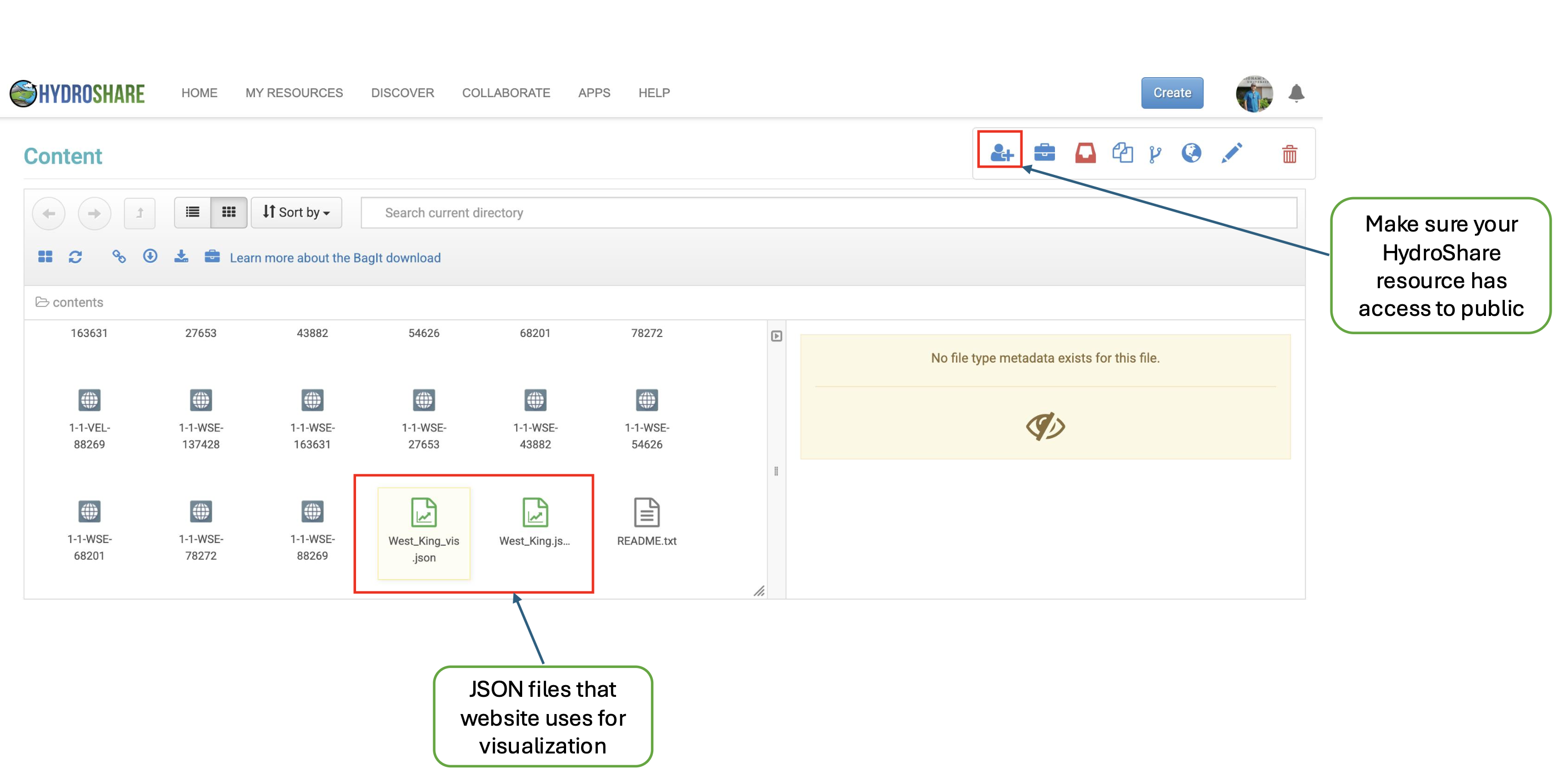Image resolution: width=1561 pixels, height=784 pixels.
Task: Click the get link chain icon
Action: pyautogui.click(x=119, y=257)
